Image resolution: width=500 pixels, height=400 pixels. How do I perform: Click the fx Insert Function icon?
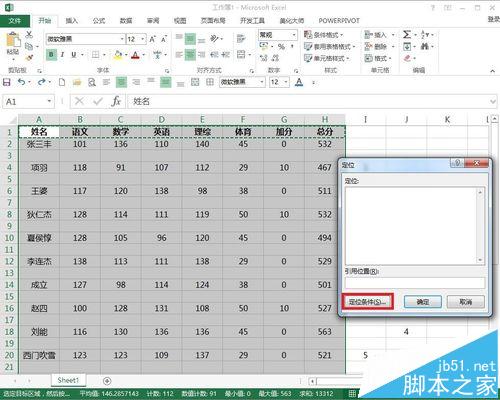tap(116, 101)
